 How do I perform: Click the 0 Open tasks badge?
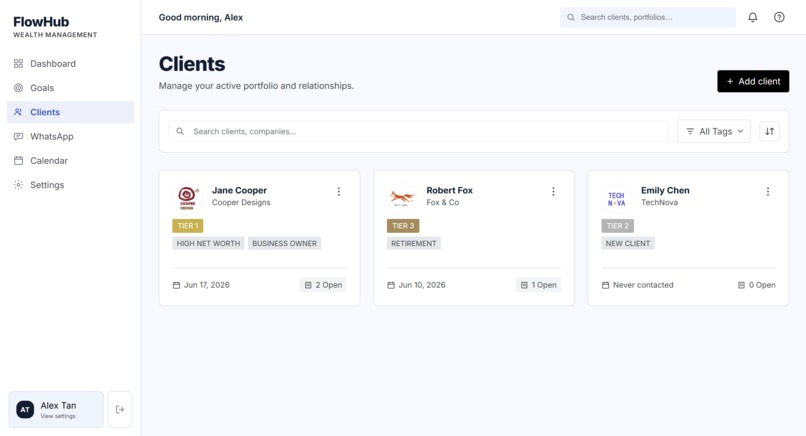point(757,285)
